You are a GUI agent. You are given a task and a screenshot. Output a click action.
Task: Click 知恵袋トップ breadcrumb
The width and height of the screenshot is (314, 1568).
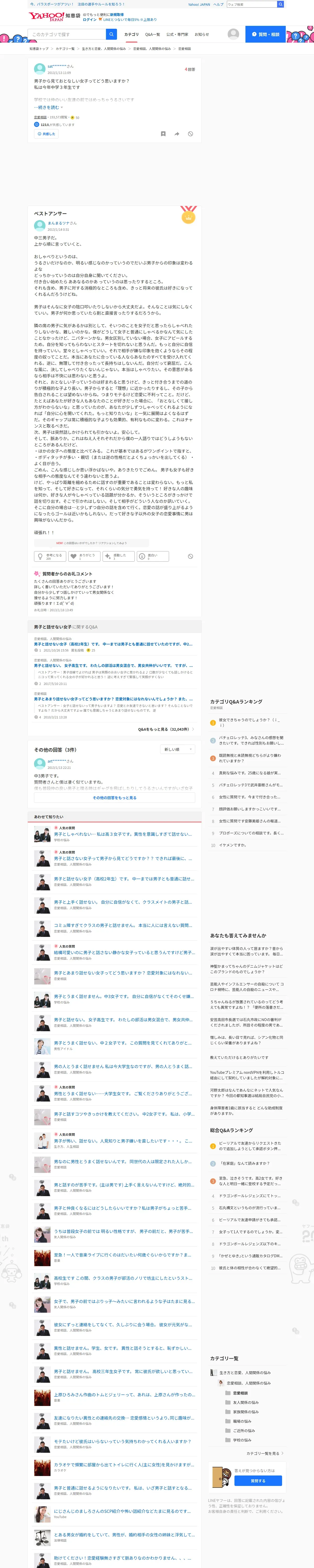click(x=39, y=49)
